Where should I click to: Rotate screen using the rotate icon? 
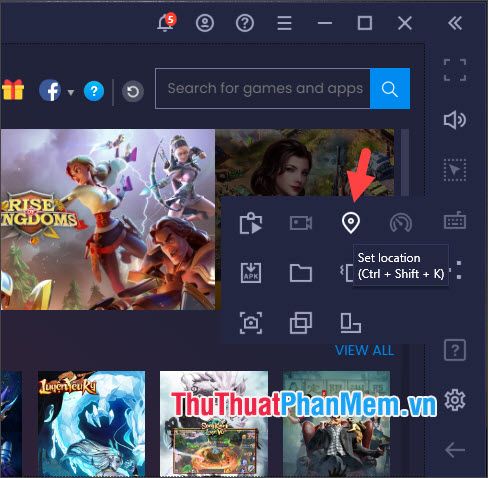[x=351, y=323]
